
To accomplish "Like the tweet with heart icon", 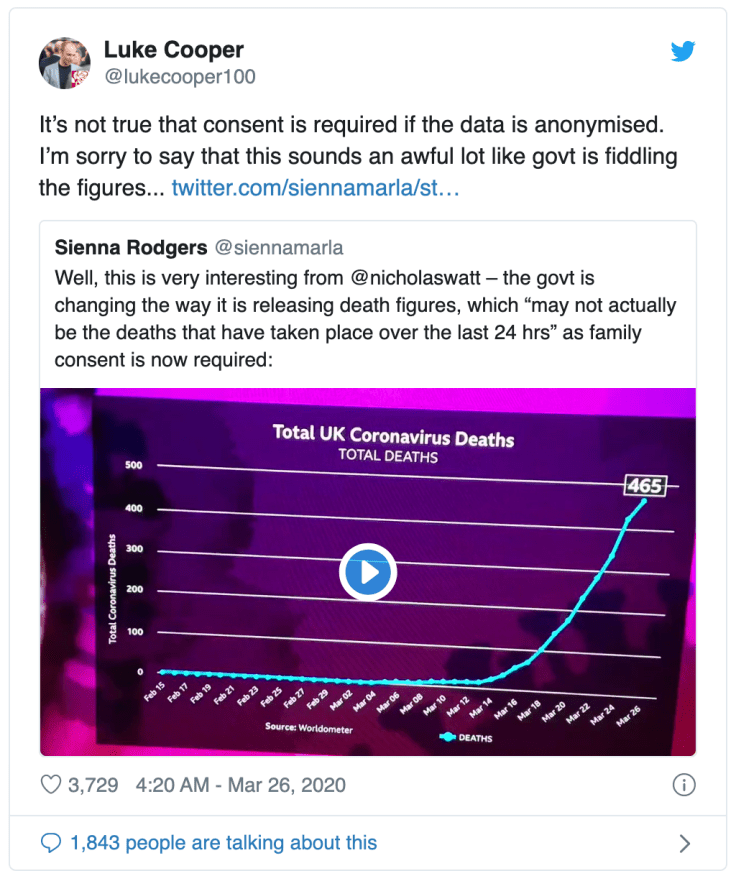I will pyautogui.click(x=51, y=785).
